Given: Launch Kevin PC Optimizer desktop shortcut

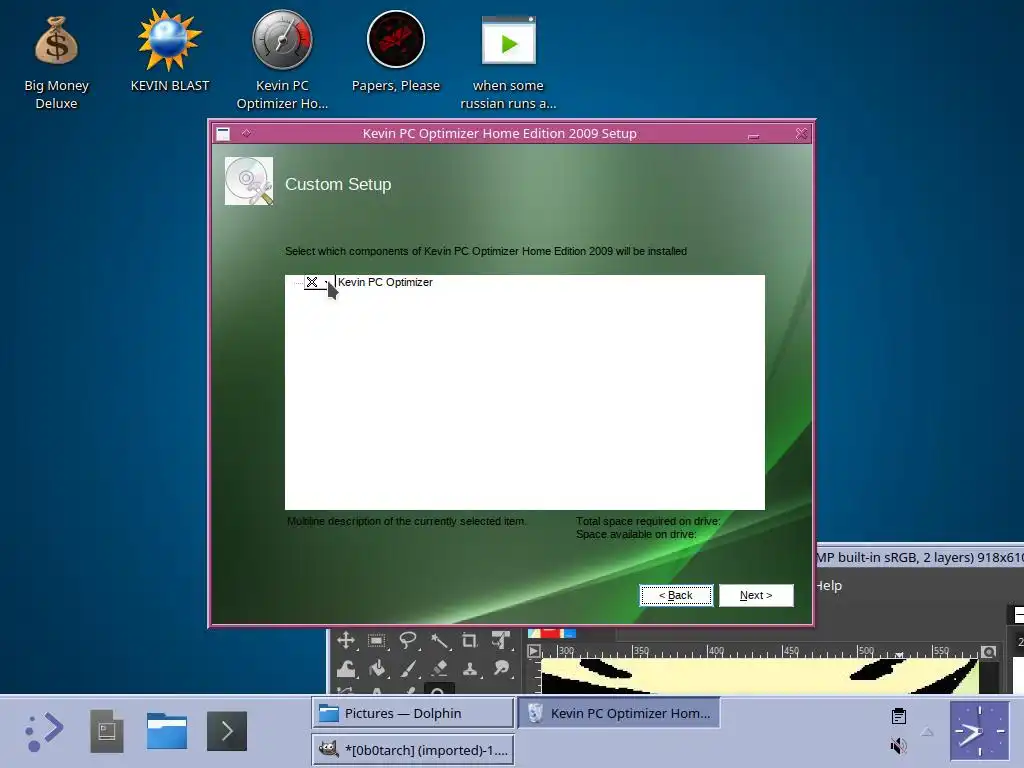Looking at the screenshot, I should [282, 60].
